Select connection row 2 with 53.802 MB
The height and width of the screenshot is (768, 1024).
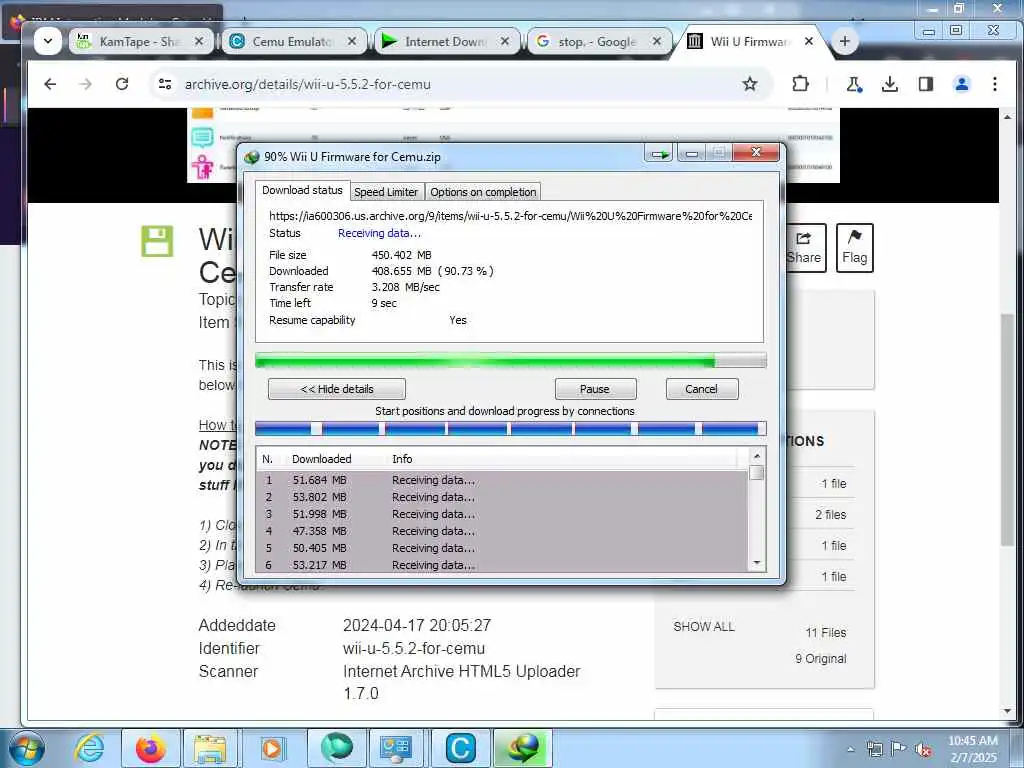point(502,497)
